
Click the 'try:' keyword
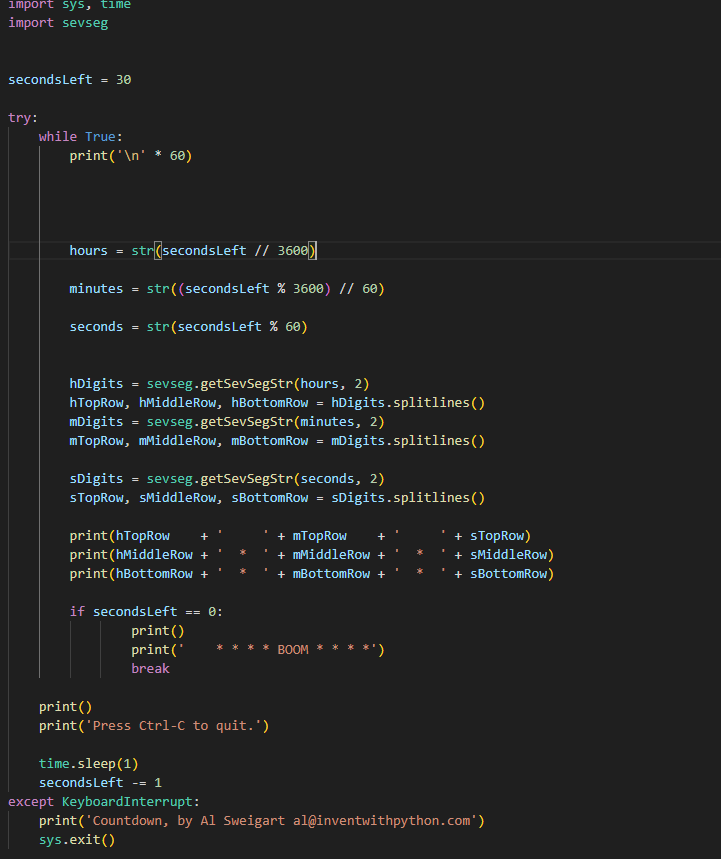[x=23, y=117]
